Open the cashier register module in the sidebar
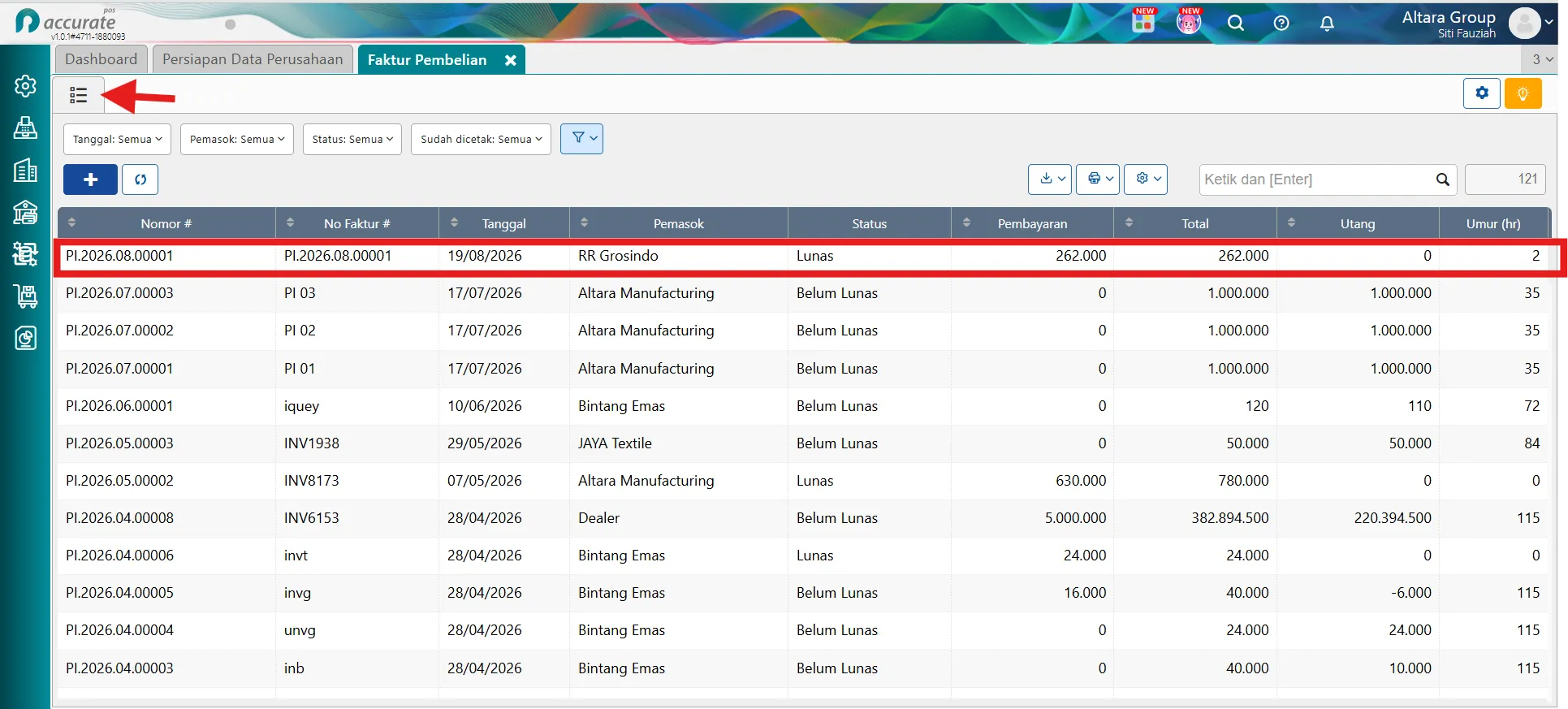 (x=25, y=128)
